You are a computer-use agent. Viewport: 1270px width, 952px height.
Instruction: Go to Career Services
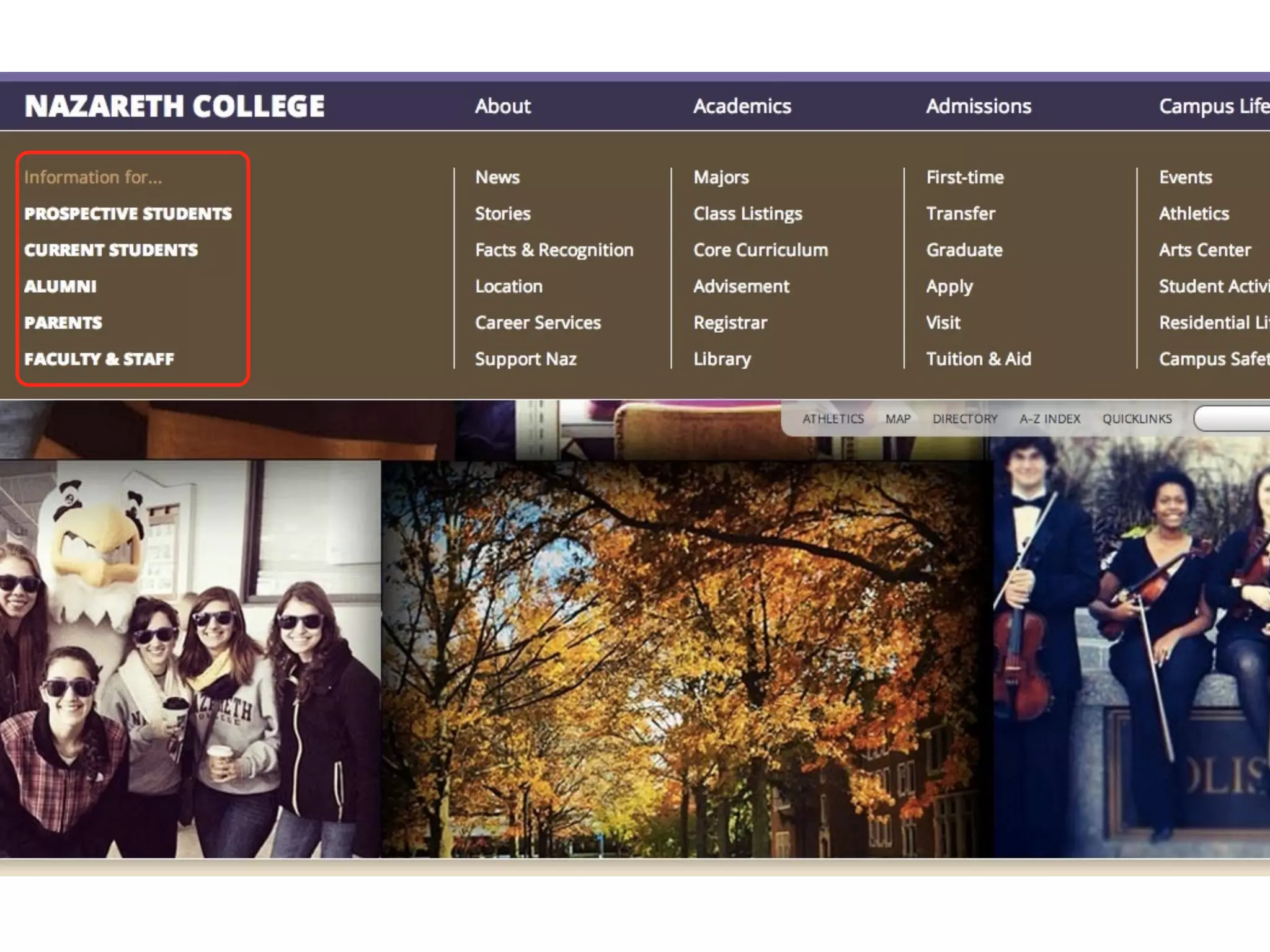tap(538, 322)
